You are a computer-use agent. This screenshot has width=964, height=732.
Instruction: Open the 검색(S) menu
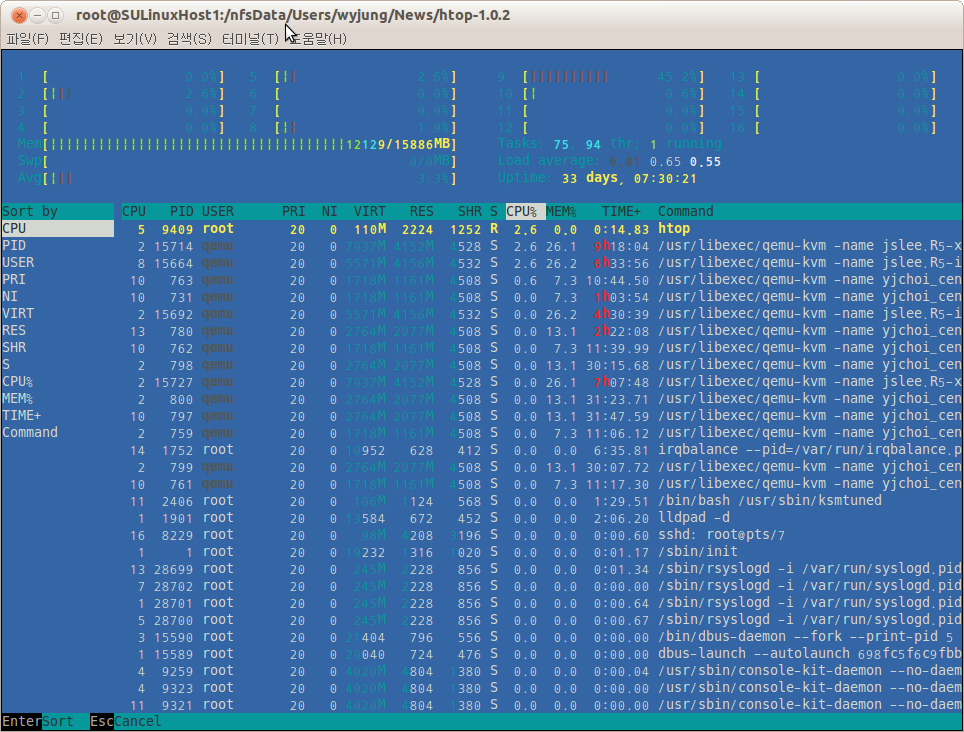189,39
